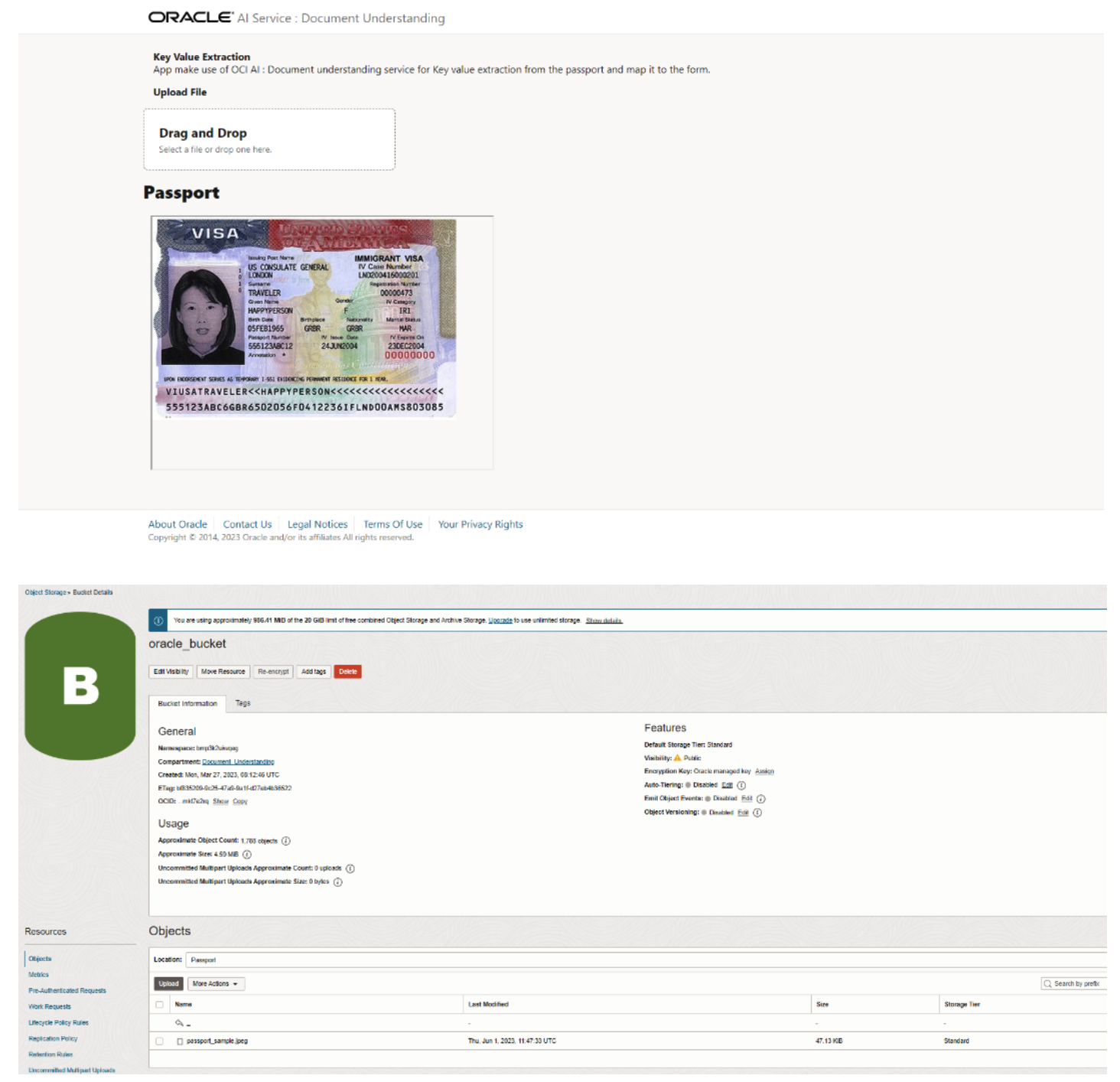Check the select-all checkbox in the Objects table
Image resolution: width=1120 pixels, height=1082 pixels.
click(x=158, y=1004)
